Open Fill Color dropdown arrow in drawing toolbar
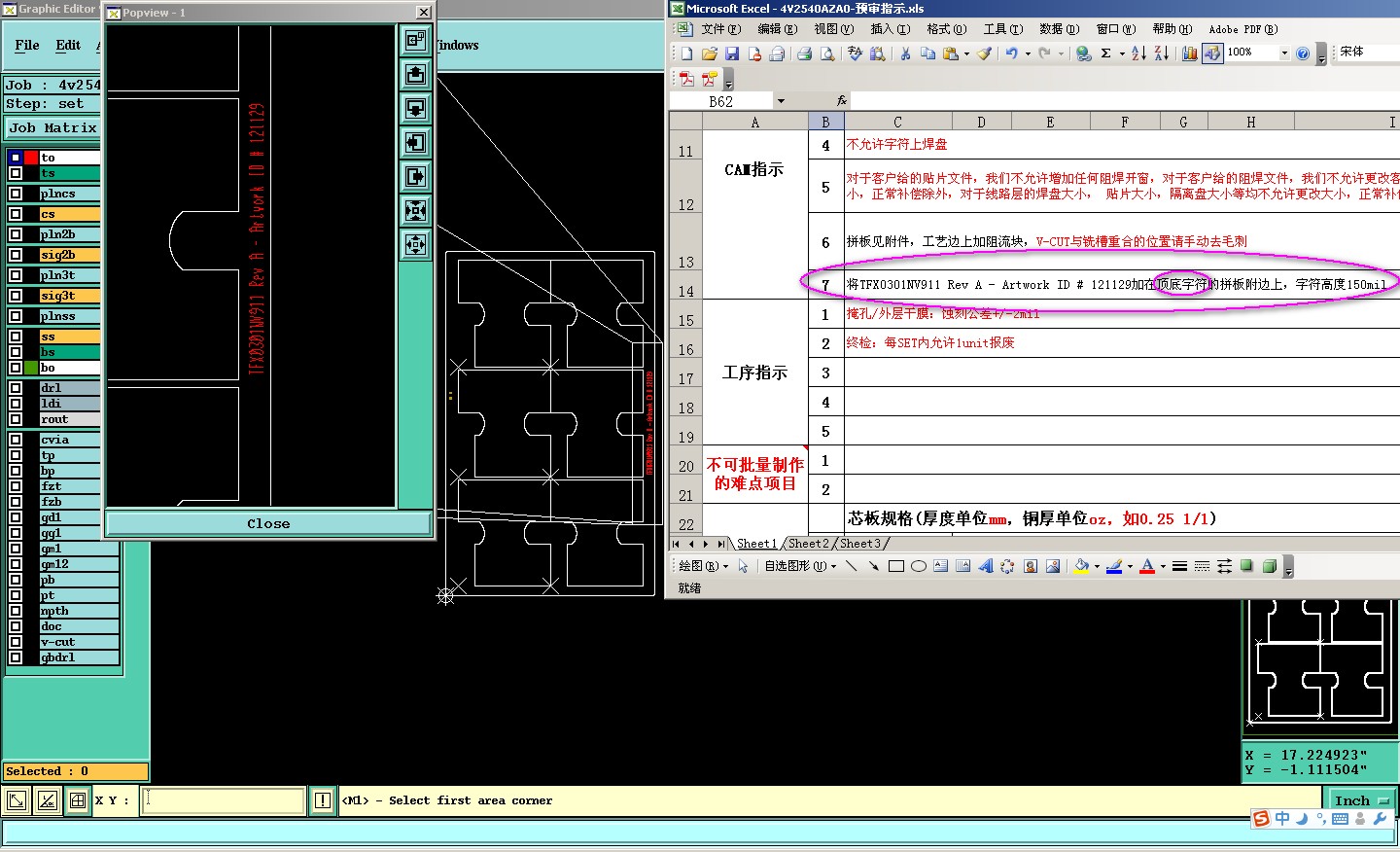1400x852 pixels. 1097,566
